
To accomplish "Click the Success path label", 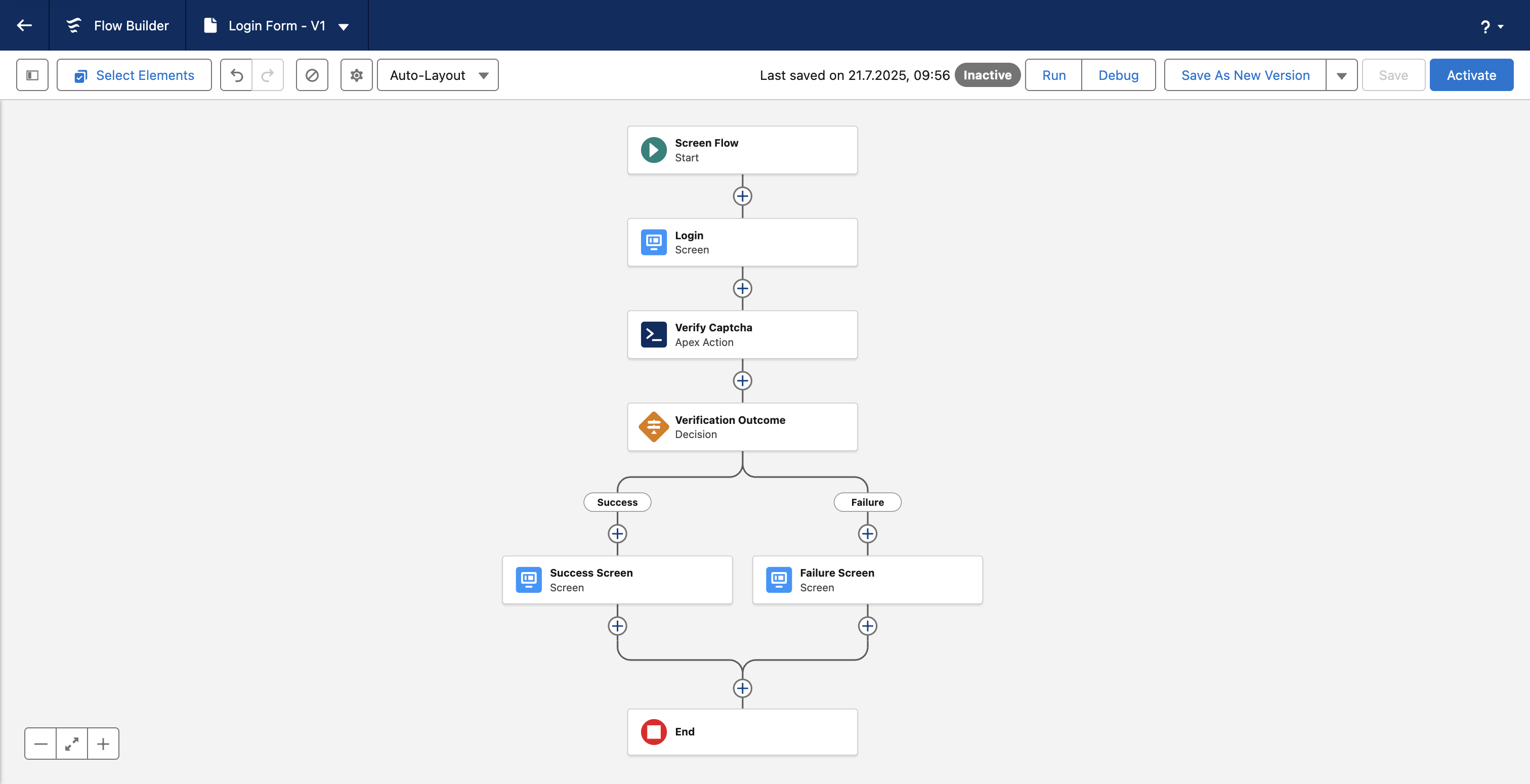I will (617, 502).
